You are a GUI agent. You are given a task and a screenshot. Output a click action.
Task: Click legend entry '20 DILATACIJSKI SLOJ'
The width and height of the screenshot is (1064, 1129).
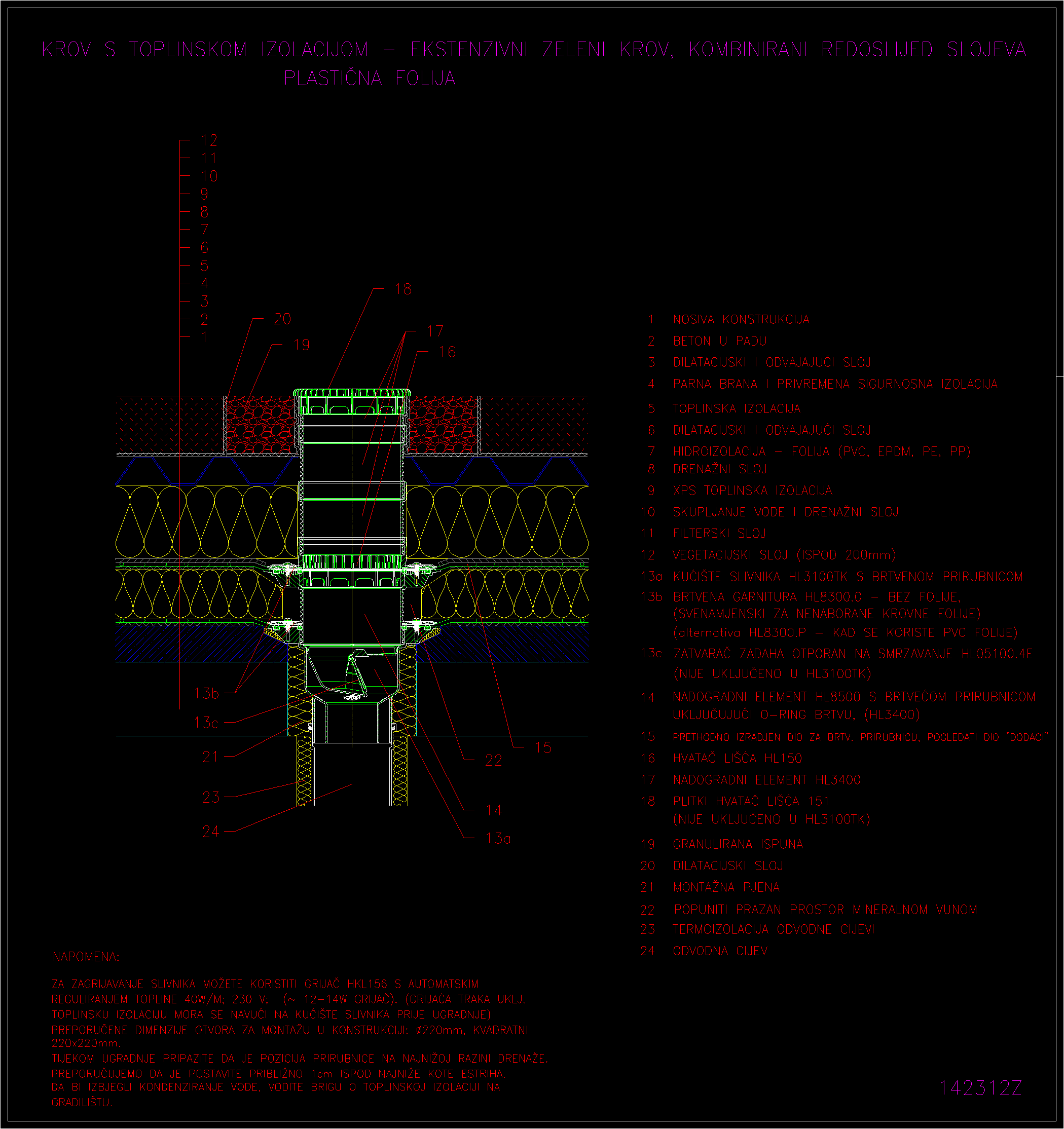712,866
